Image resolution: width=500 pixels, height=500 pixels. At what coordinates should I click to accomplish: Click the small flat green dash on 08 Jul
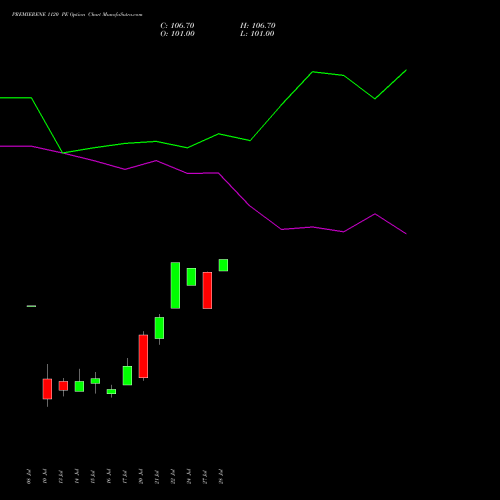[31, 306]
